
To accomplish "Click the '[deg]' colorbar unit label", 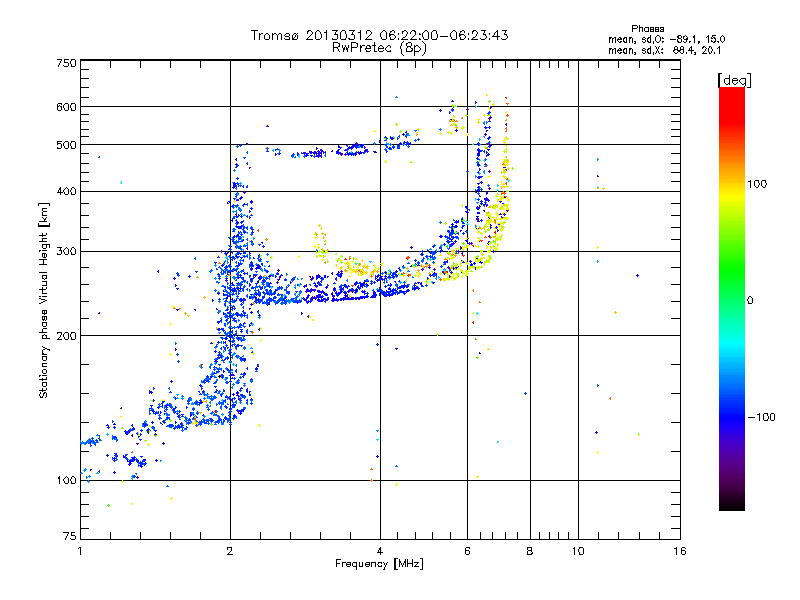I will coord(734,80).
